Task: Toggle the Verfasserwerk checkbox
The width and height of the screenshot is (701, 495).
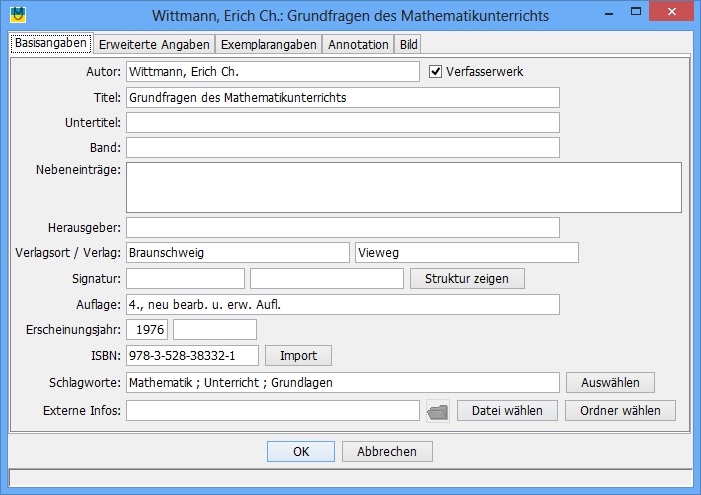Action: click(435, 72)
